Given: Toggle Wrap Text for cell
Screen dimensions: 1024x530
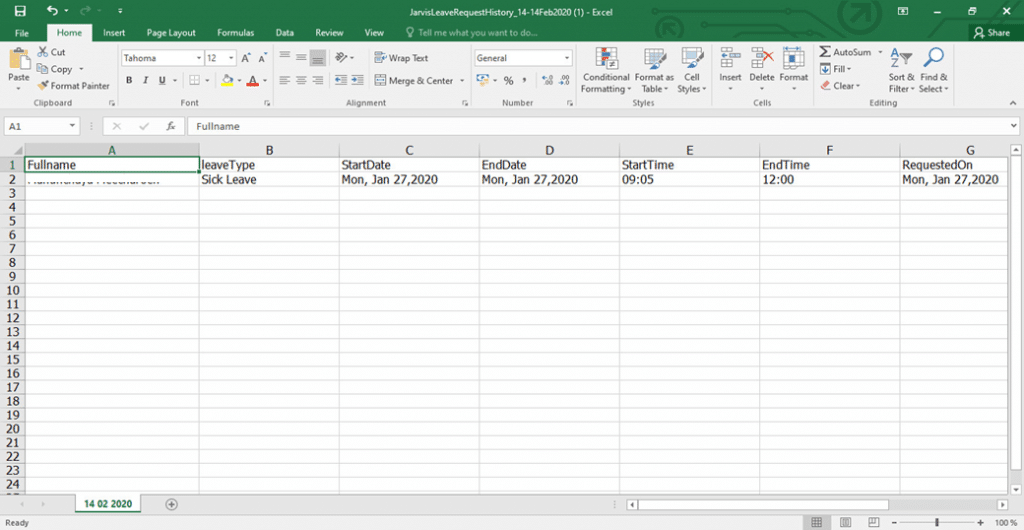Looking at the screenshot, I should [401, 58].
